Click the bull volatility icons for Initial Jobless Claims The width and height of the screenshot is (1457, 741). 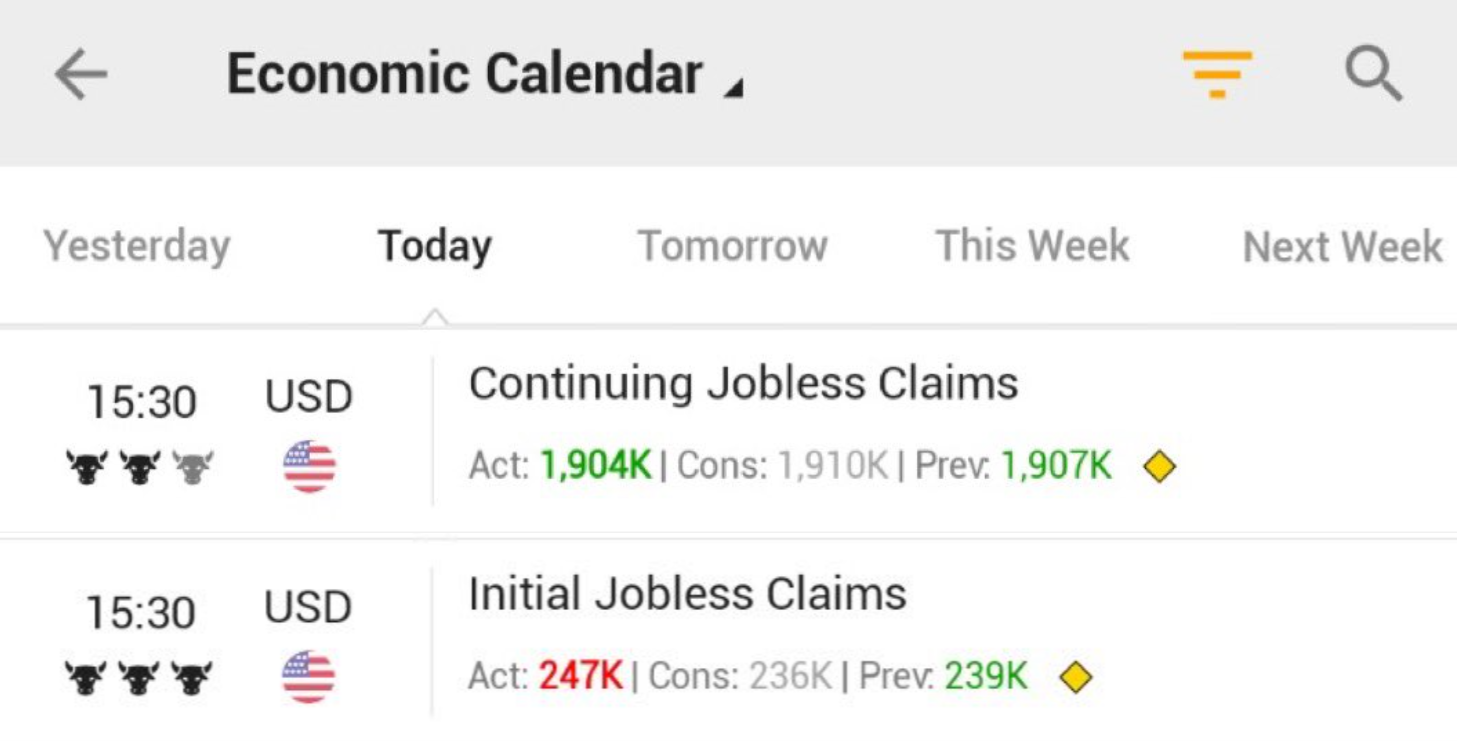tap(139, 678)
